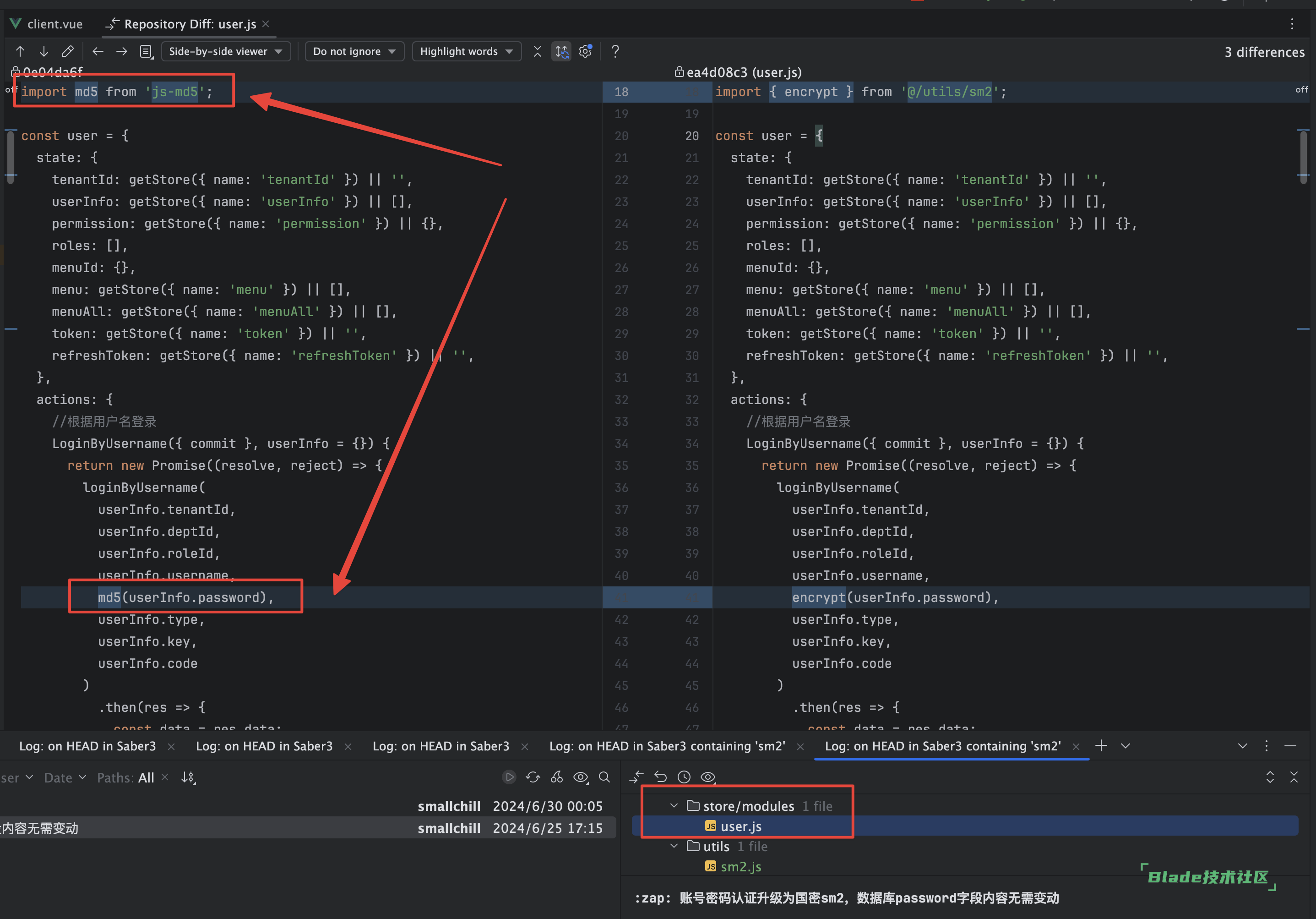Collapse the utils folder

[674, 846]
